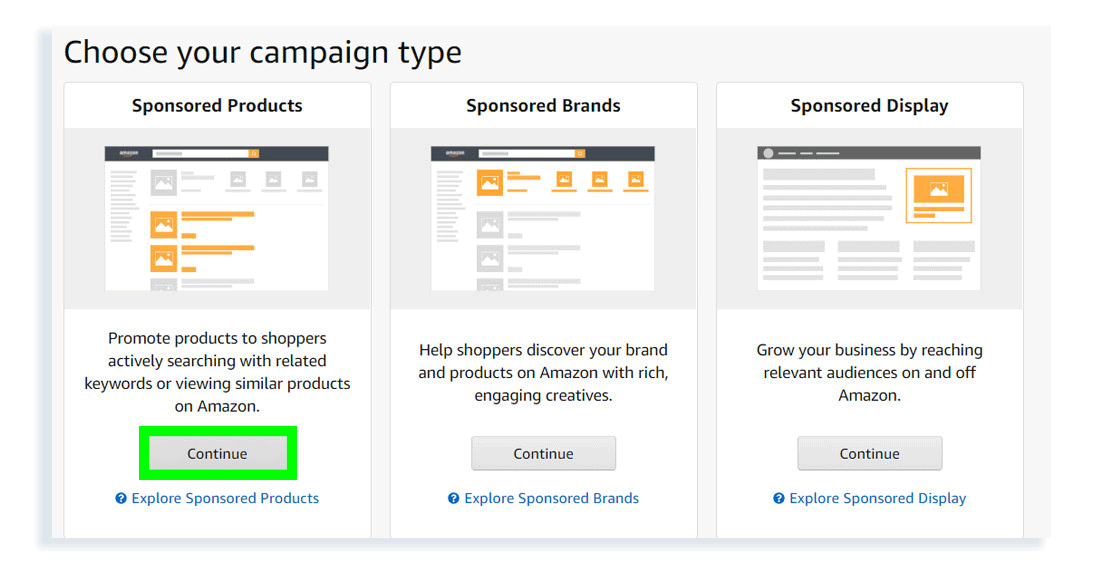Select the Sponsored Brands card heading

(x=543, y=106)
